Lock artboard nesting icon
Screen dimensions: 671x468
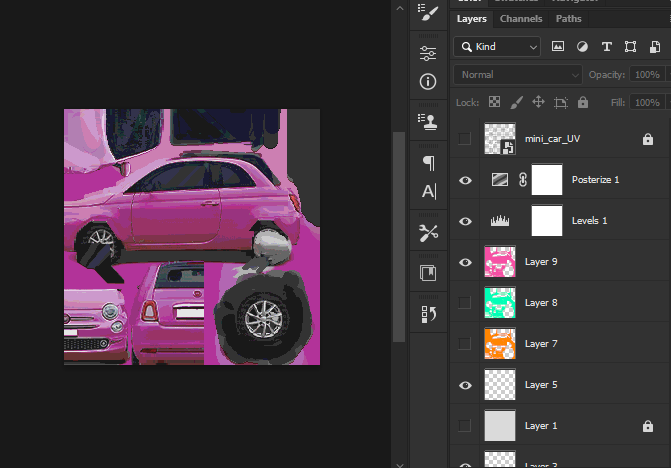click(x=561, y=103)
